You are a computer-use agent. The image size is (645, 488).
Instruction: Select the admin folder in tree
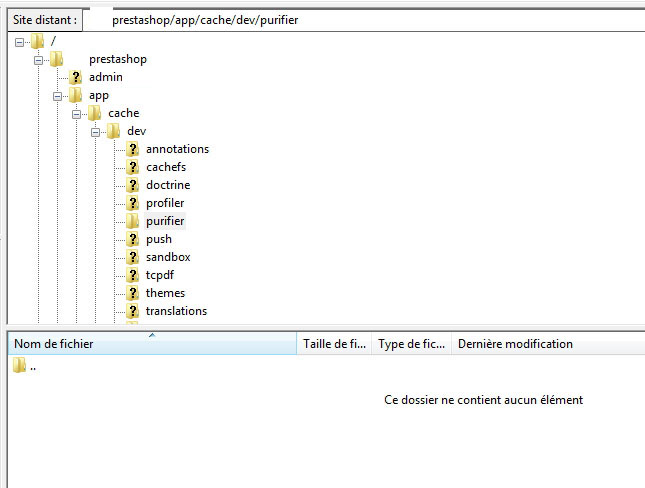(106, 77)
